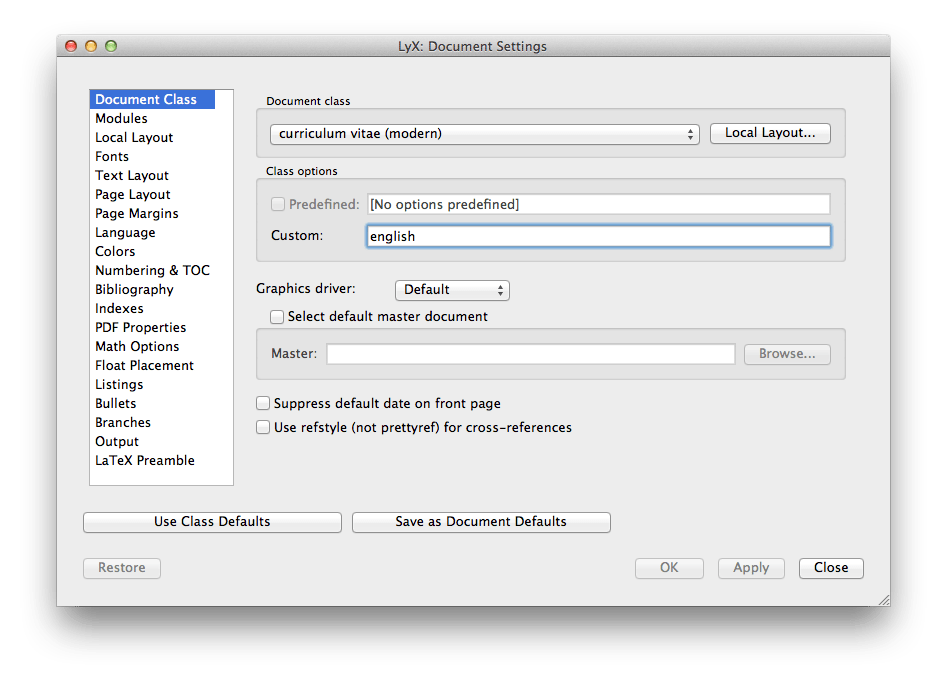
Task: Click the Close button at bottom right
Action: pyautogui.click(x=831, y=568)
